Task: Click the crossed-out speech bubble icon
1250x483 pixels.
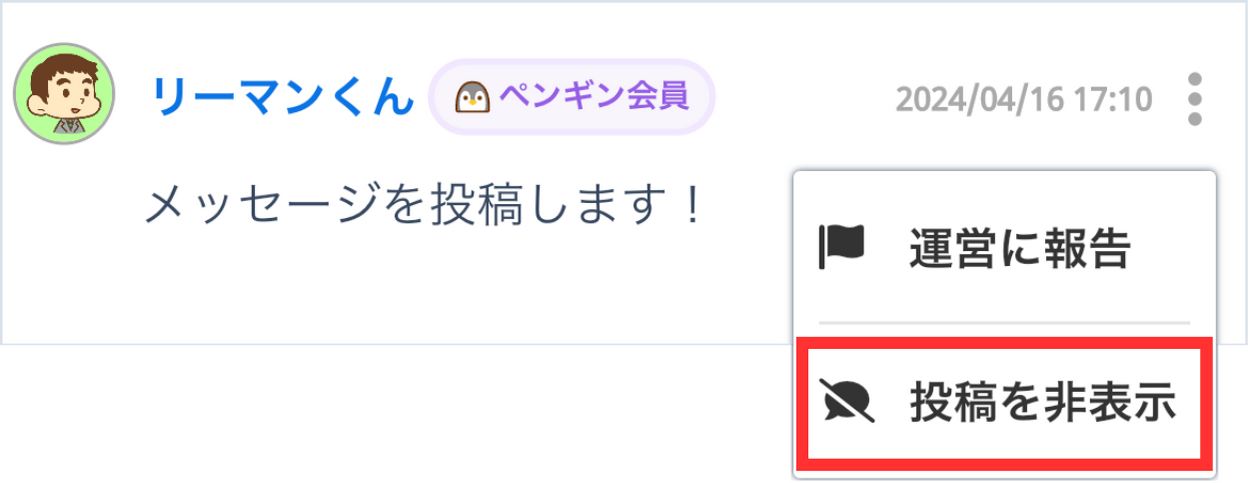Action: (846, 403)
